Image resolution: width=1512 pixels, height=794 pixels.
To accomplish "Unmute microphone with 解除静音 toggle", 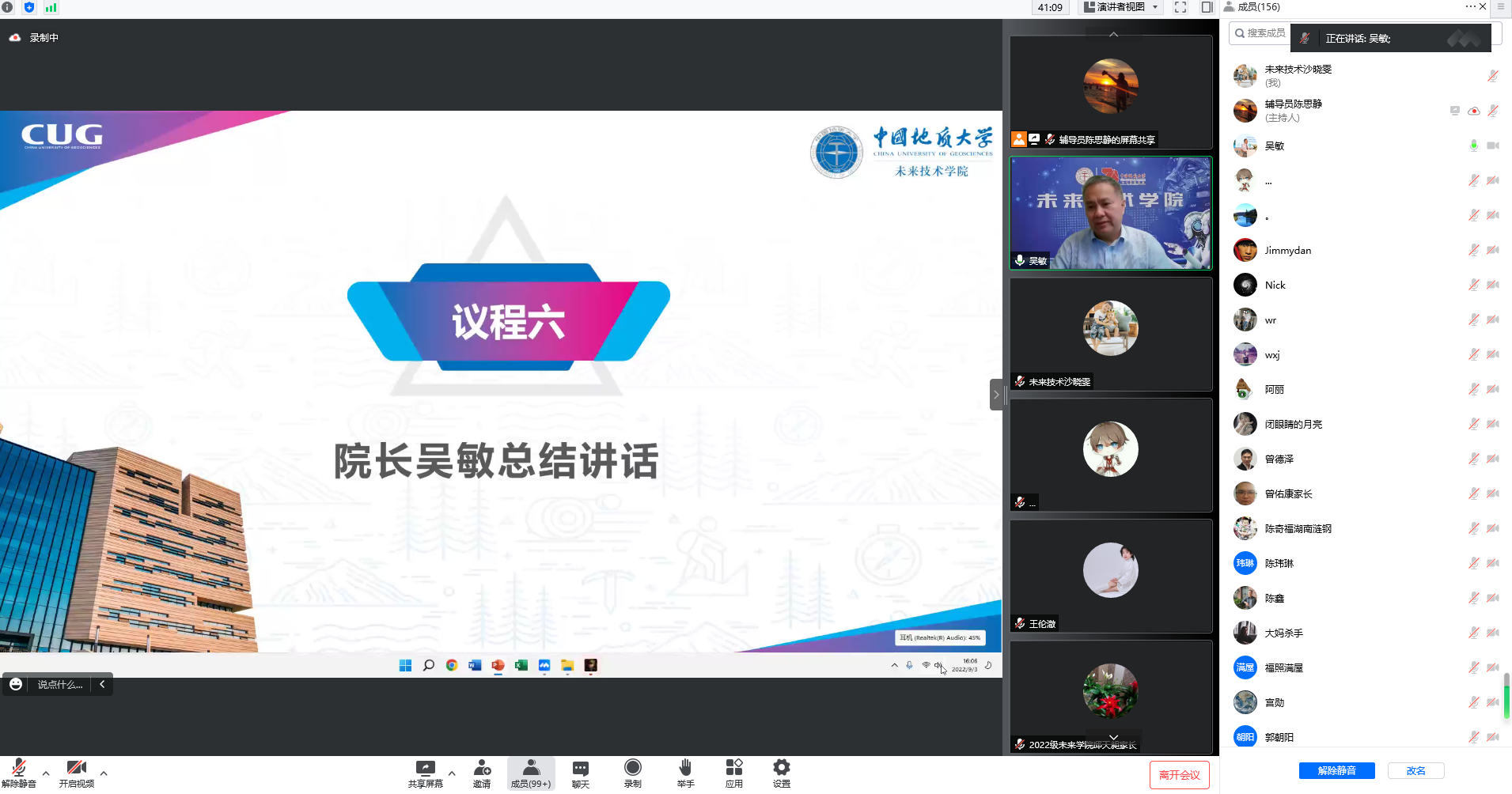I will (x=19, y=773).
